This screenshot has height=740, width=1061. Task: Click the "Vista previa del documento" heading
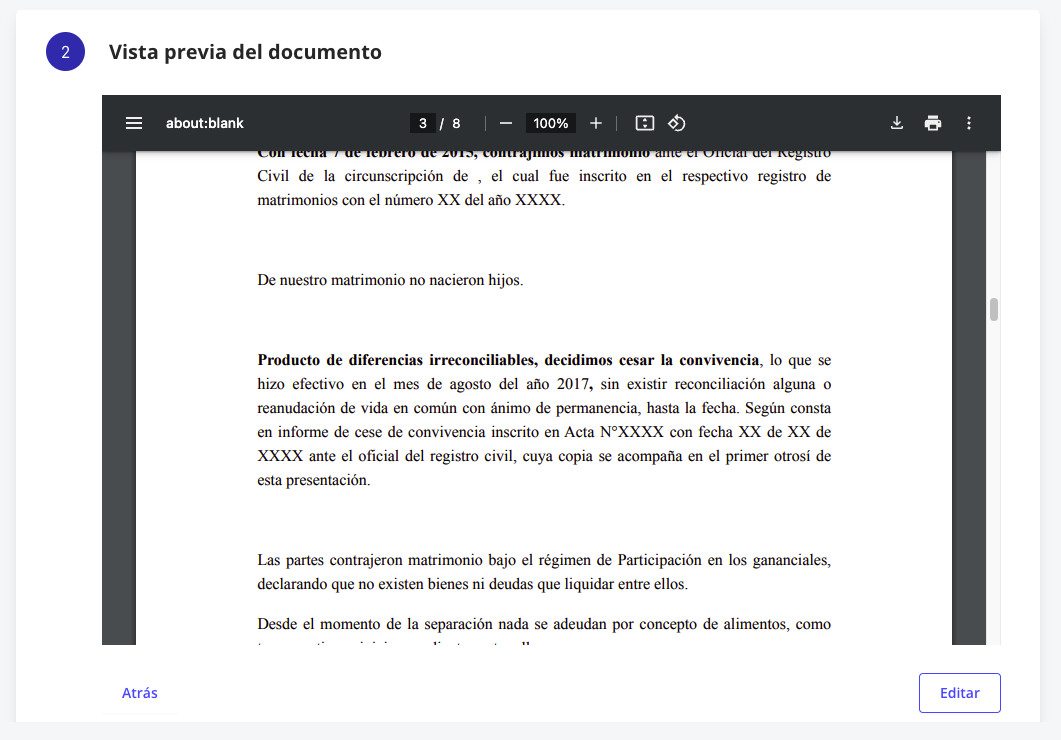pyautogui.click(x=245, y=52)
